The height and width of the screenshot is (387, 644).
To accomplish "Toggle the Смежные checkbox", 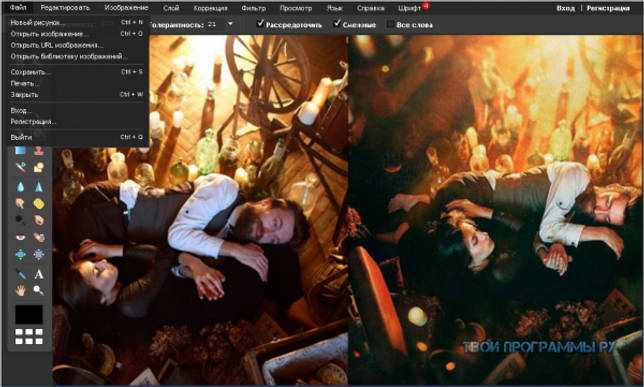I will click(337, 24).
